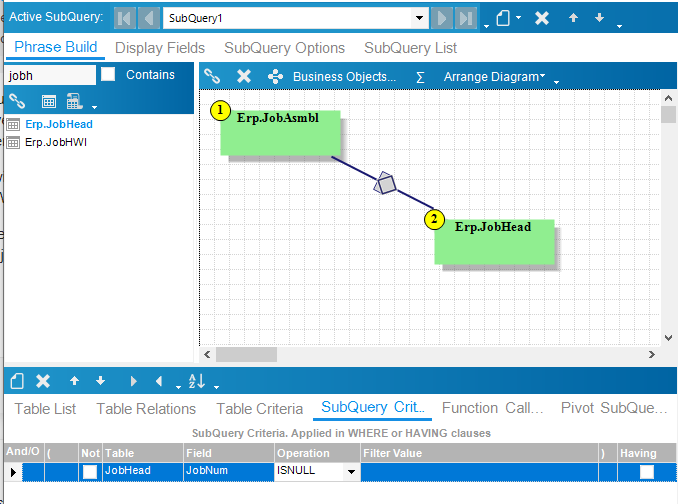The image size is (678, 504).
Task: Delete criteria row with bottom X icon
Action: pyautogui.click(x=43, y=381)
